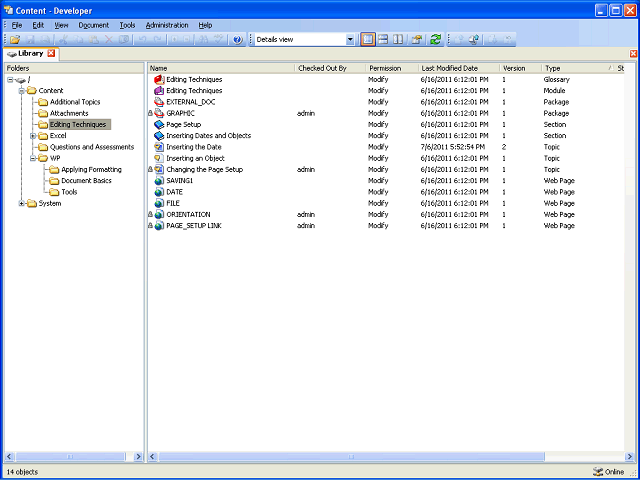
Task: Collapse the root / node in Folders
Action: [x=10, y=80]
